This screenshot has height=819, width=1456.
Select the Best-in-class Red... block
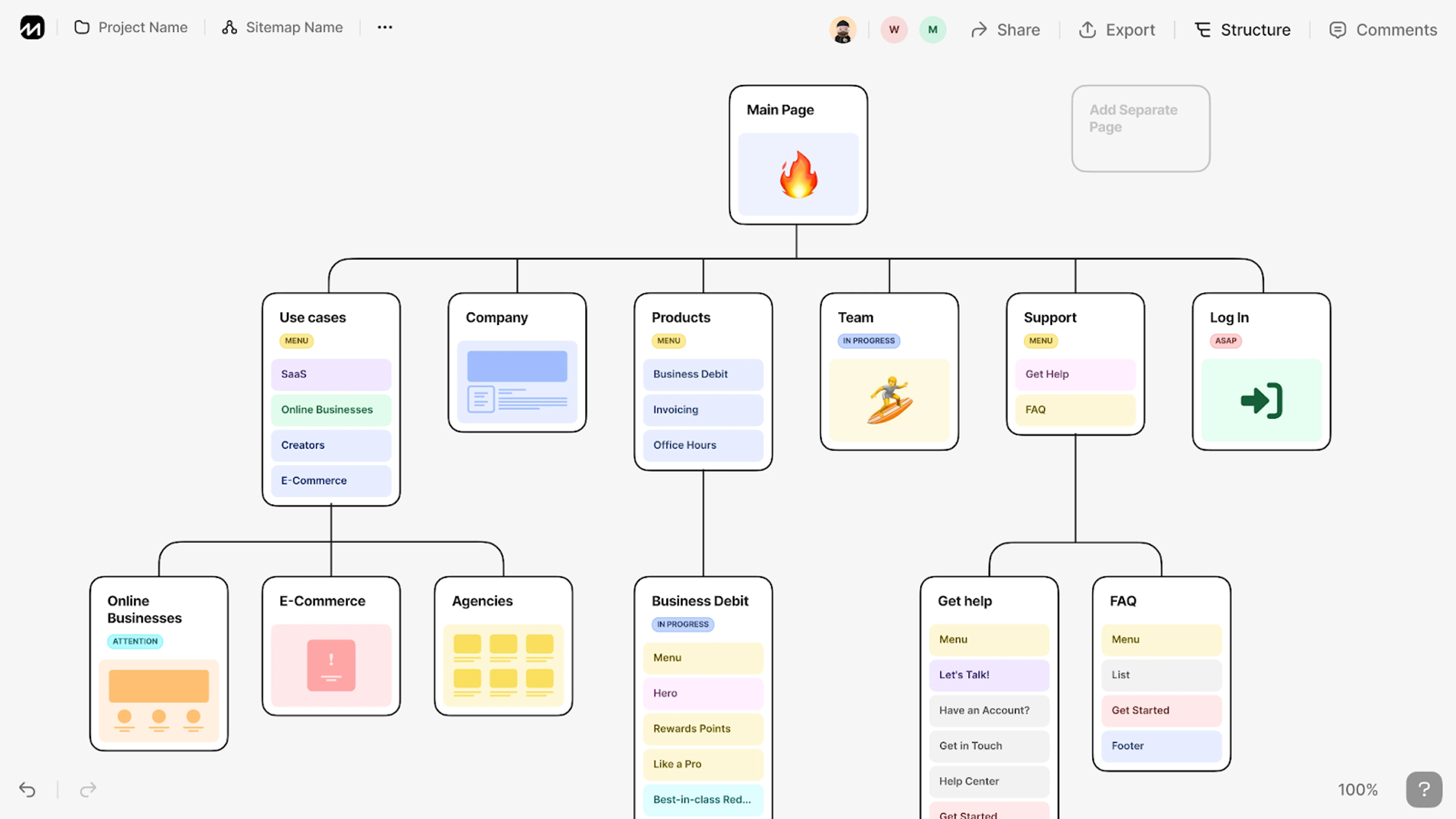click(x=703, y=800)
